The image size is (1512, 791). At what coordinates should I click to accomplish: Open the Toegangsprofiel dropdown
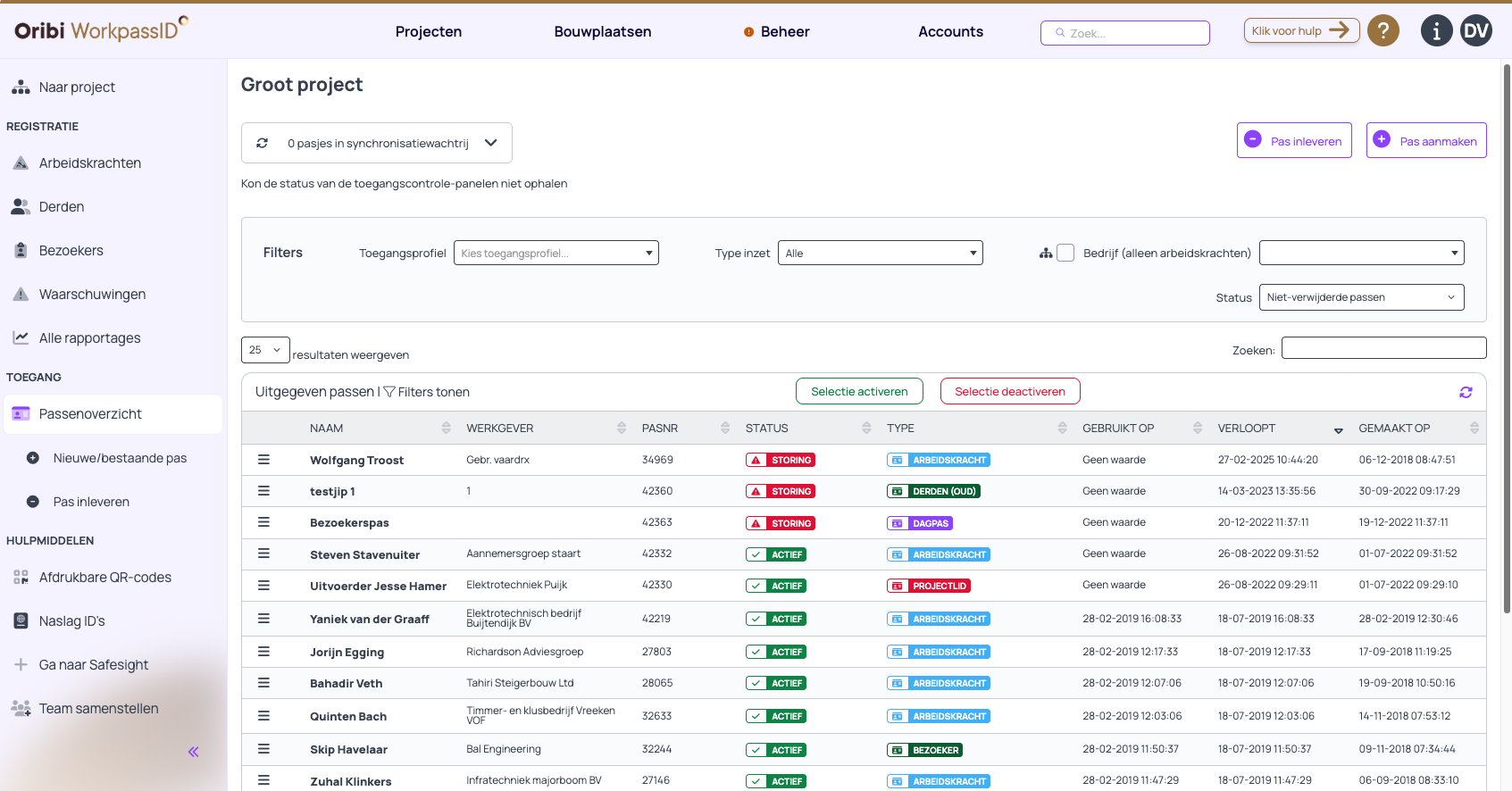(556, 253)
